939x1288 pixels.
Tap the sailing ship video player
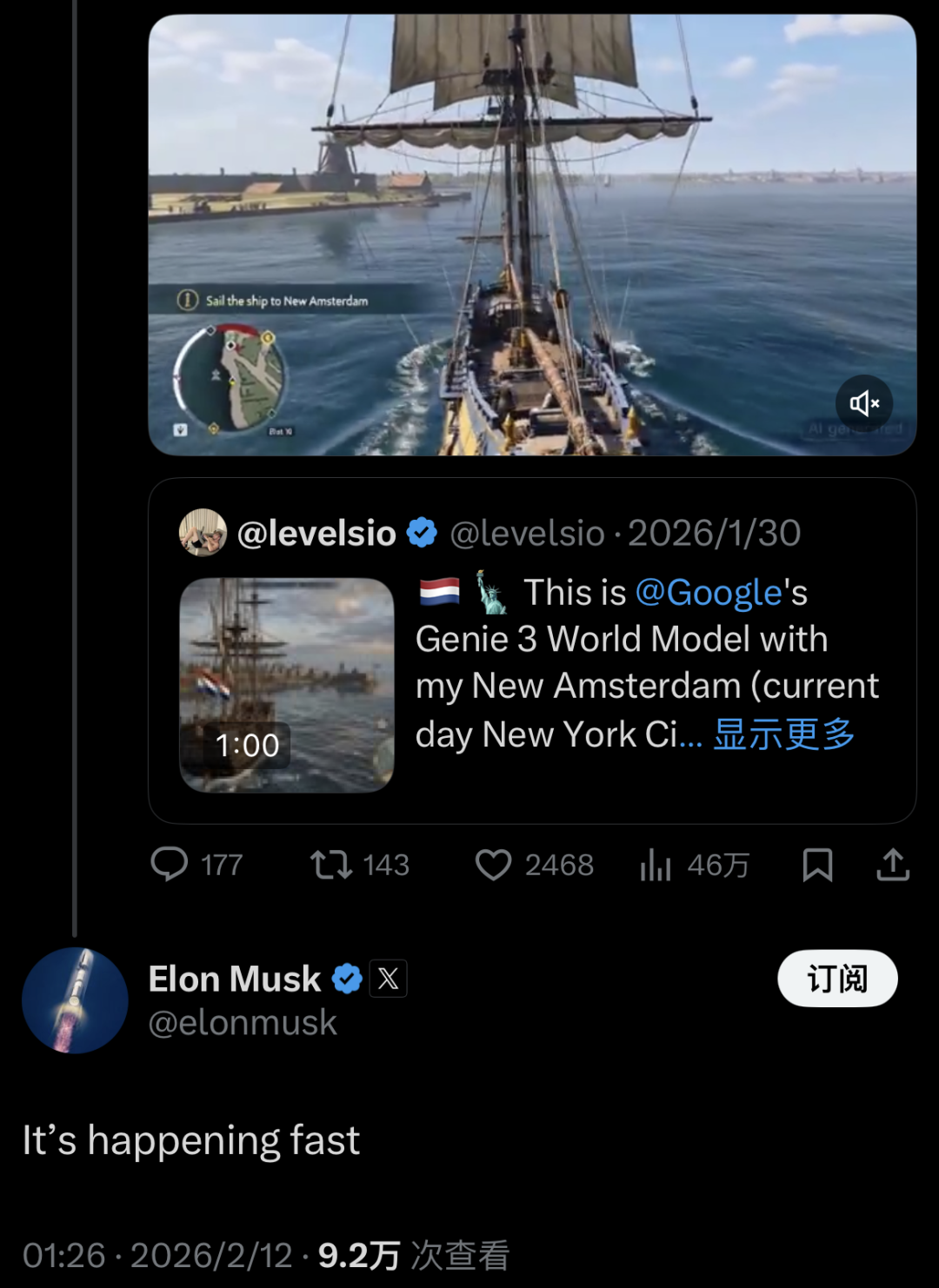click(532, 235)
